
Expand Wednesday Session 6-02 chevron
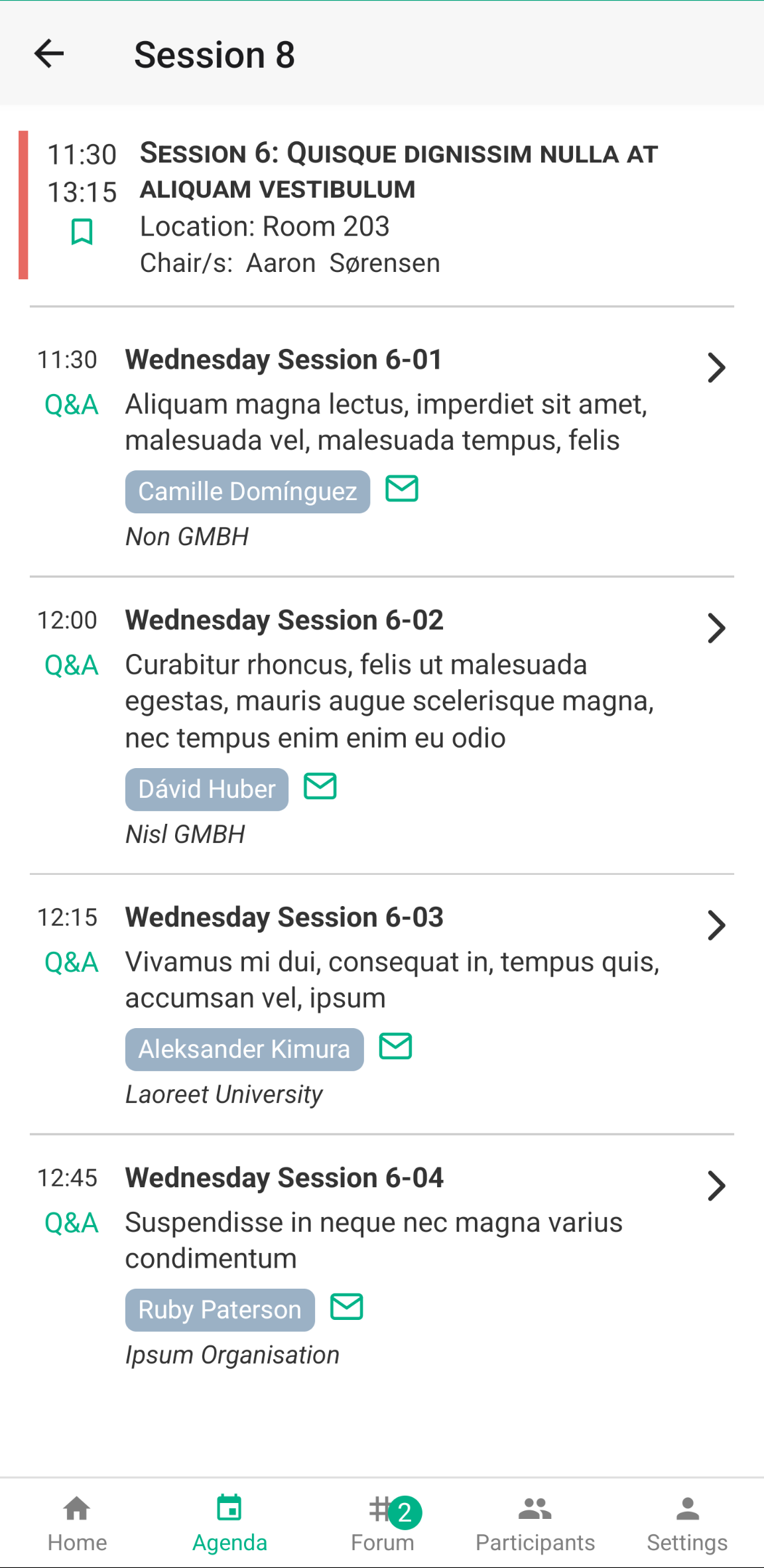pos(716,629)
